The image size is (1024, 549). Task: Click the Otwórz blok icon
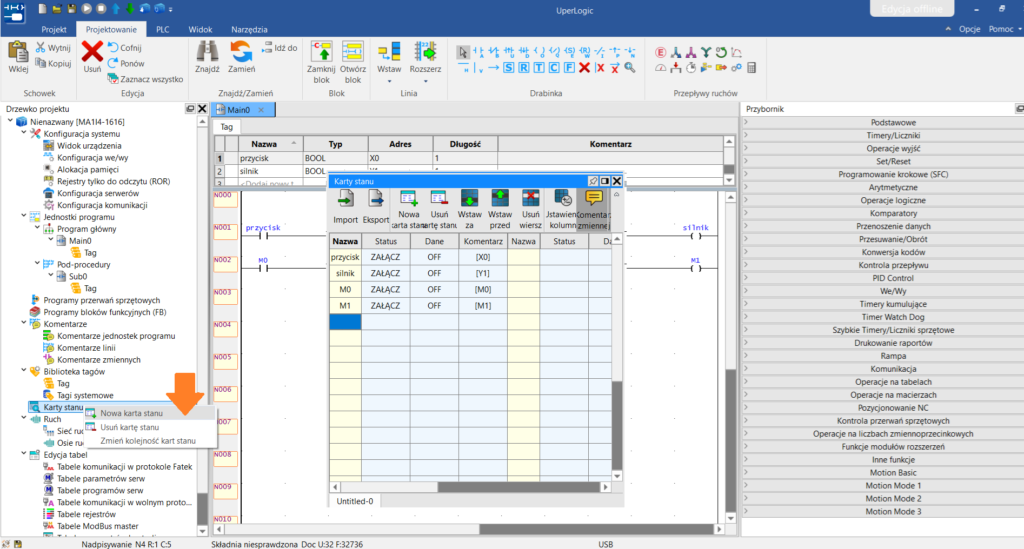(x=353, y=52)
